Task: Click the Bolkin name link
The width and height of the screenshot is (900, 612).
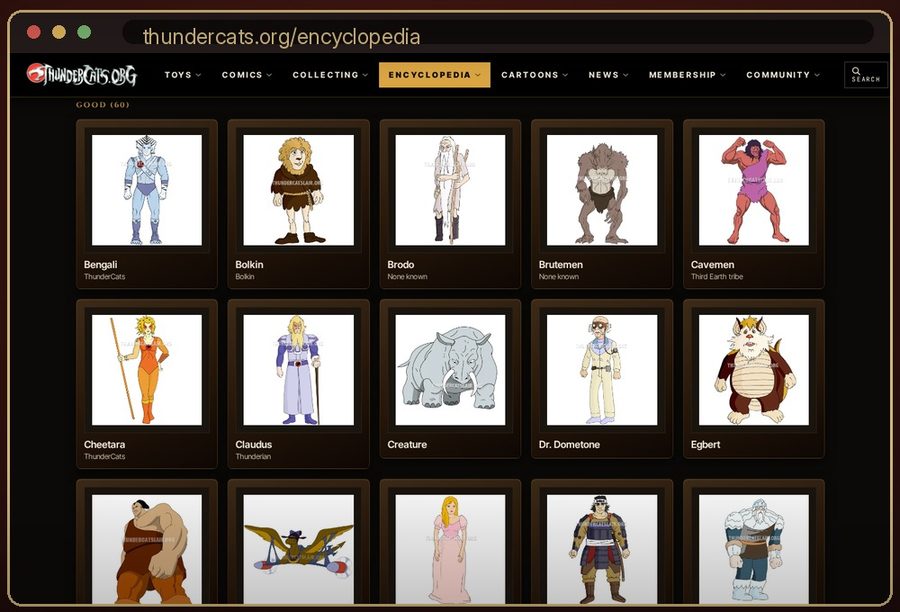Action: click(249, 265)
